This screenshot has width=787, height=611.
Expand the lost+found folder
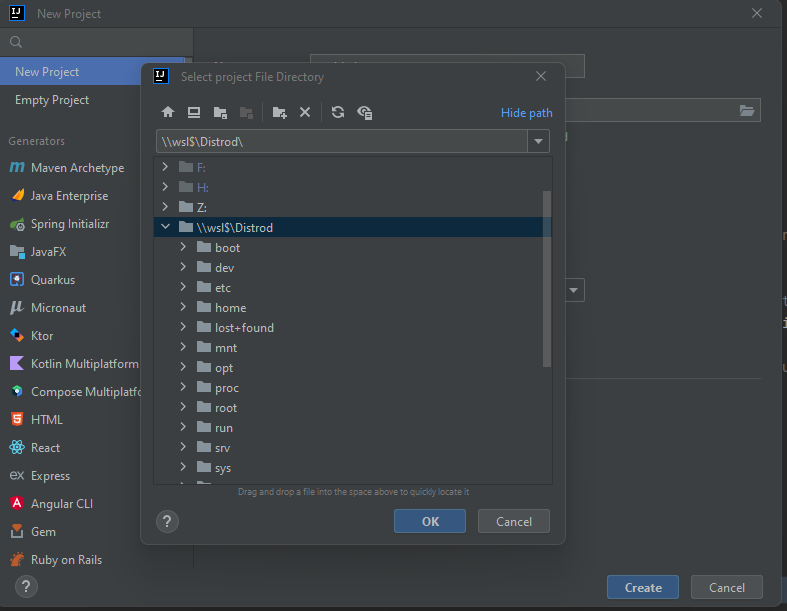(x=183, y=327)
